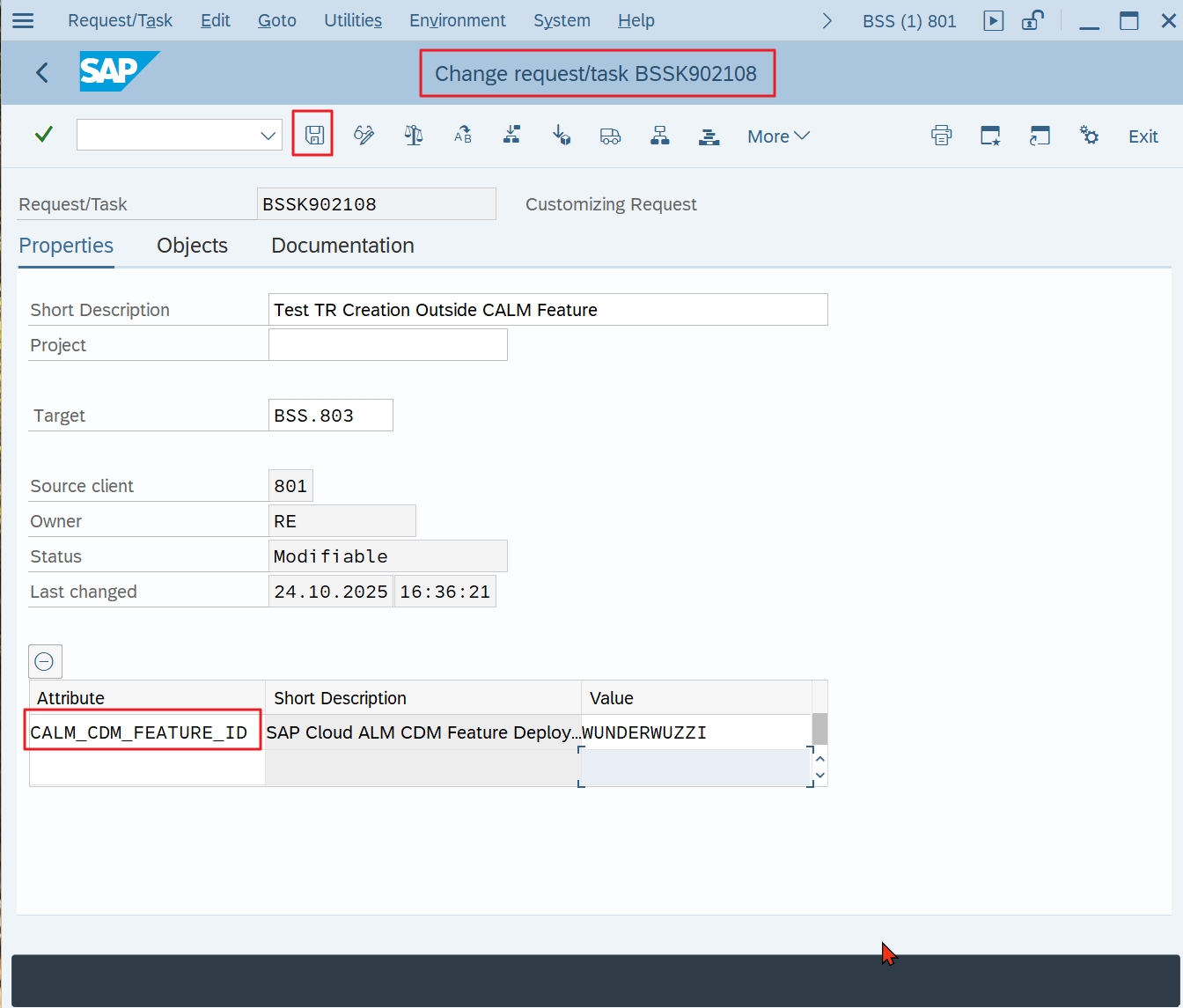Image resolution: width=1183 pixels, height=1008 pixels.
Task: Open the hamburger menu icon
Action: click(23, 20)
